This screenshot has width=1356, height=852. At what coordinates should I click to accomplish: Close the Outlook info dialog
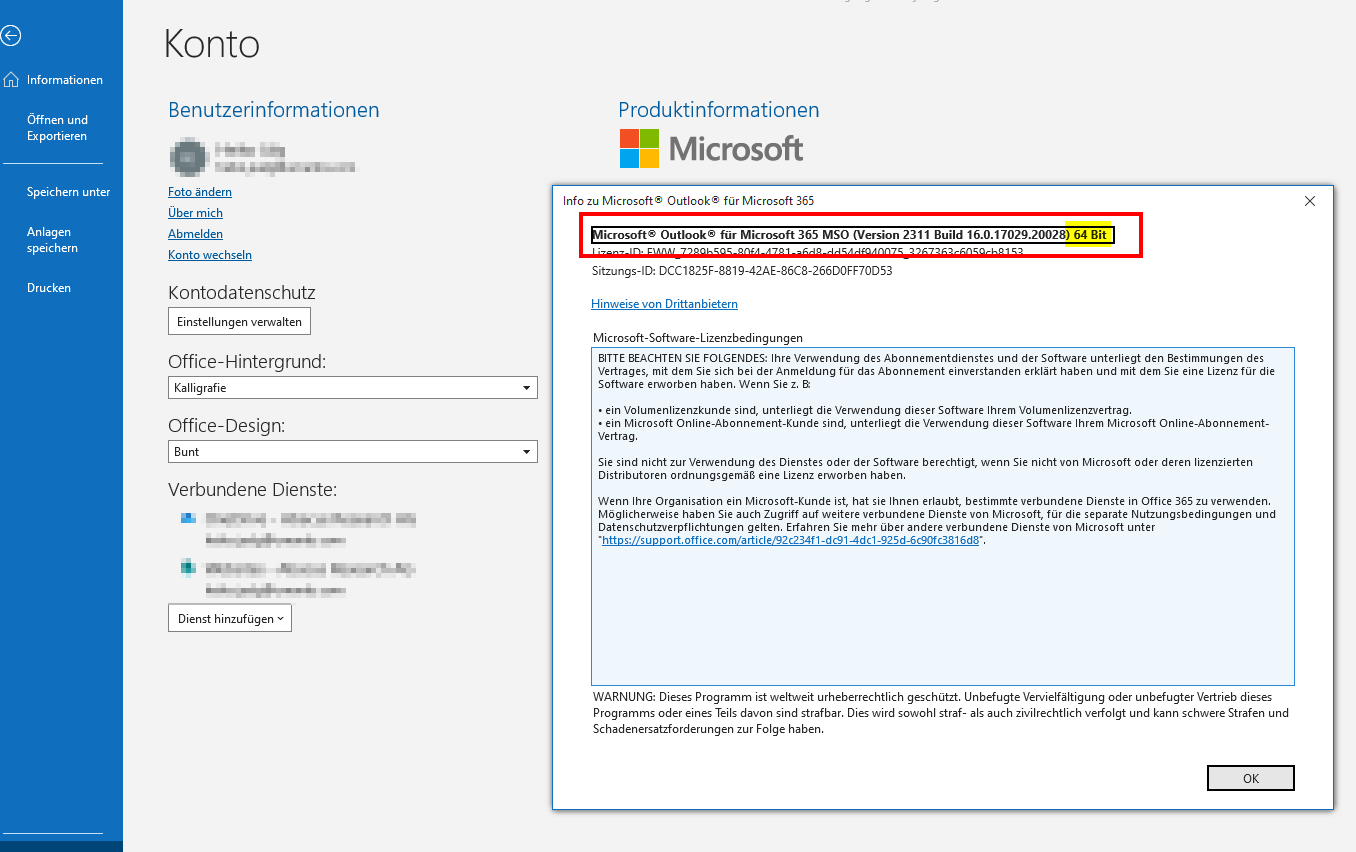(1310, 201)
